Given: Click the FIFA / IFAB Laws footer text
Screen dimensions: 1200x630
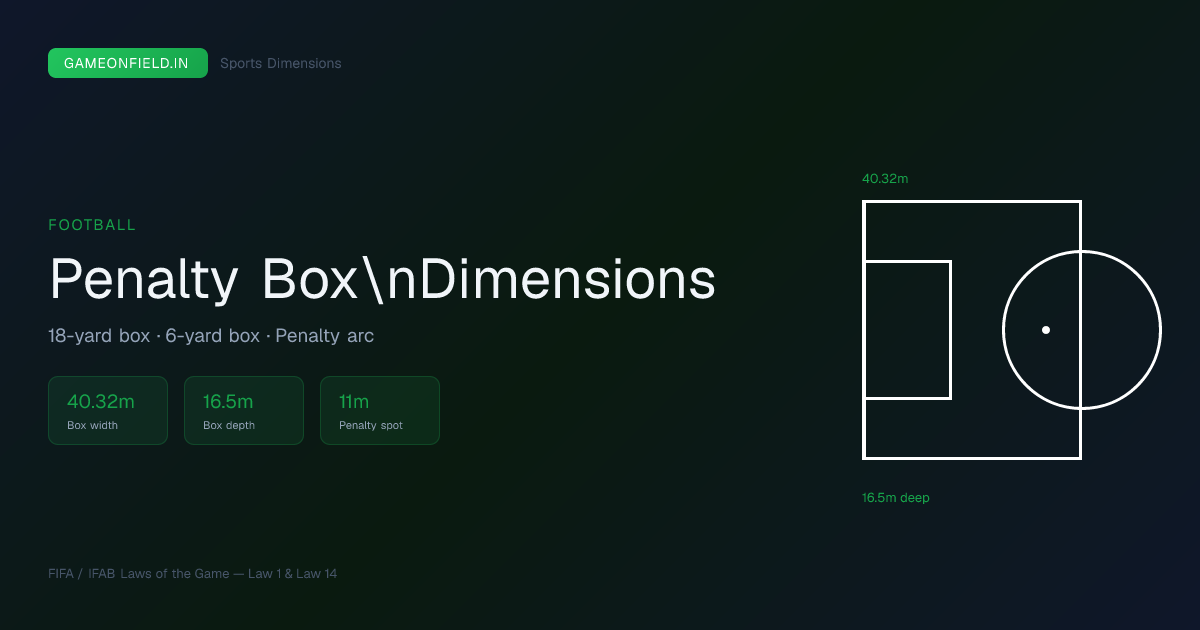Looking at the screenshot, I should click(x=193, y=574).
